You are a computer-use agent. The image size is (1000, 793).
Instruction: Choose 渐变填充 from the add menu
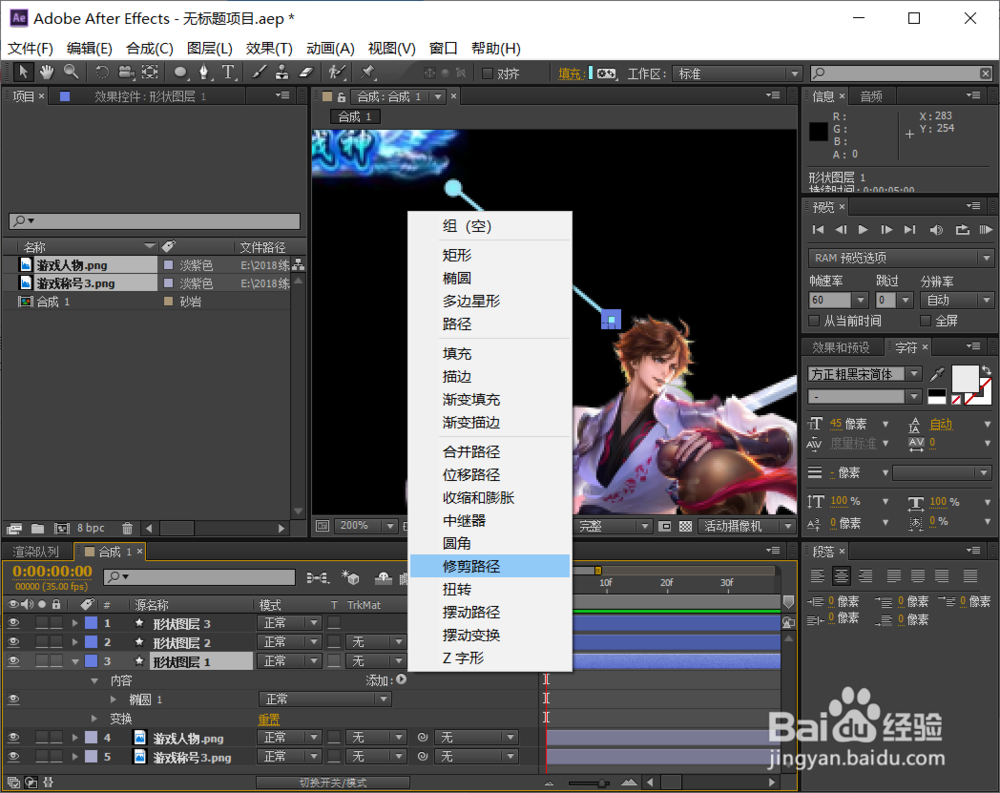[x=490, y=399]
